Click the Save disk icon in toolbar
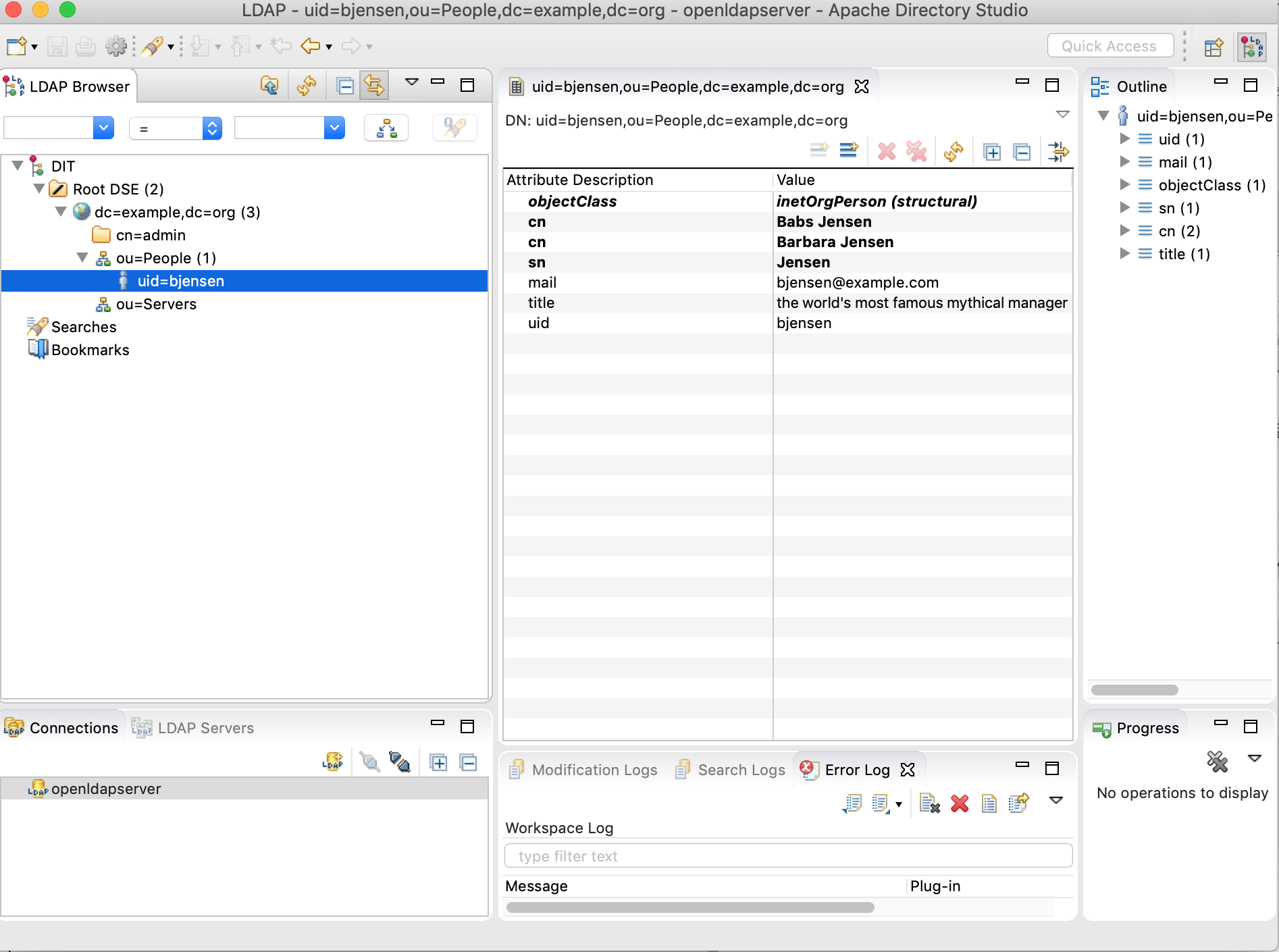 (x=57, y=47)
